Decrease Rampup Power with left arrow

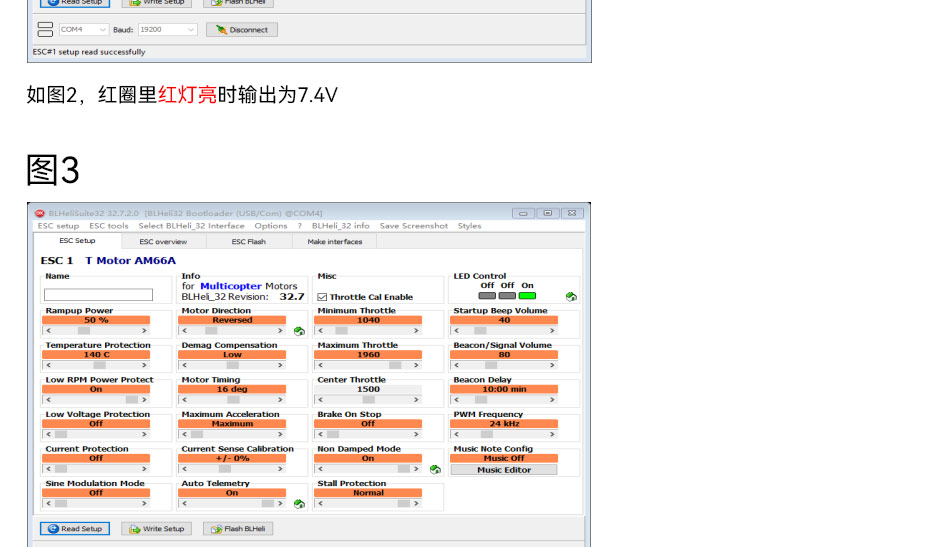coord(49,330)
